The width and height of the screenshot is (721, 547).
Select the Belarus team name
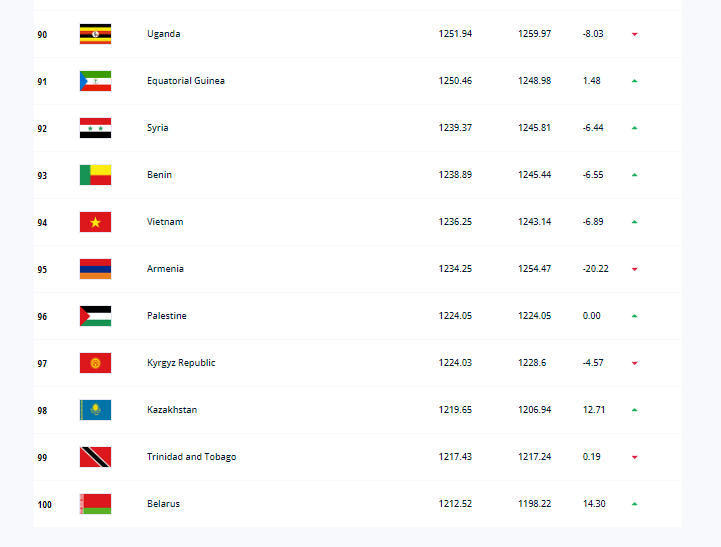pos(163,504)
